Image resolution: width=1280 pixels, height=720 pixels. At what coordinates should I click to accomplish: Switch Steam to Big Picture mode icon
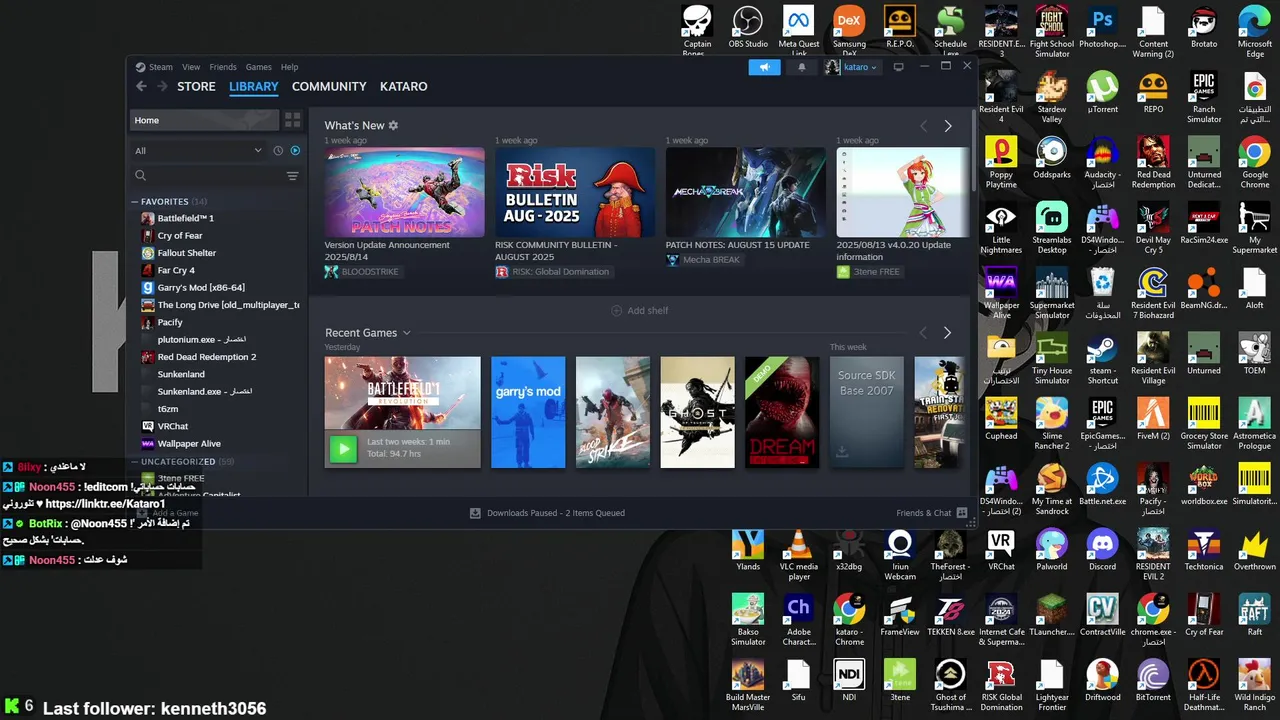pos(898,67)
